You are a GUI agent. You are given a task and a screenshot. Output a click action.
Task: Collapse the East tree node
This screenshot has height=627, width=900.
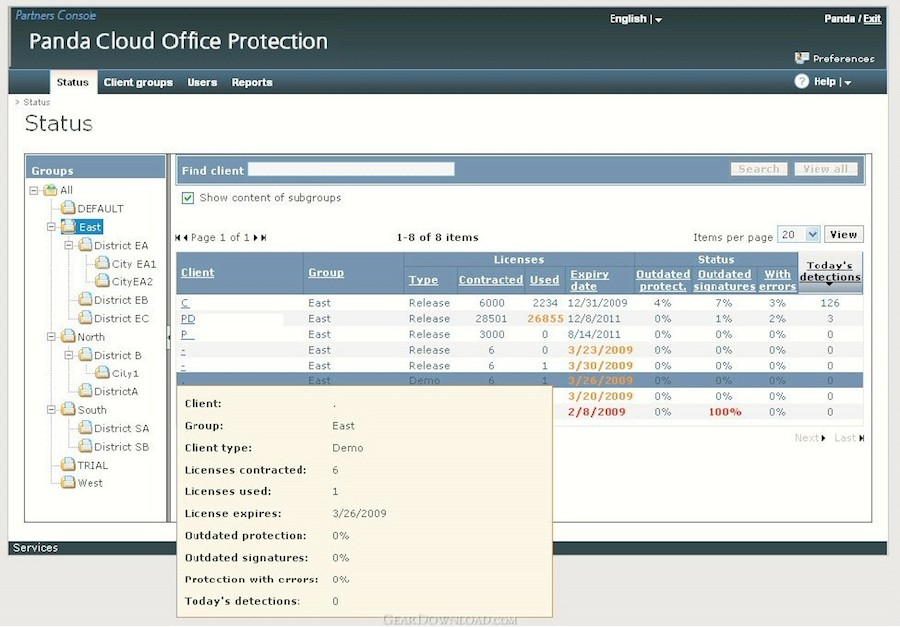pos(51,227)
